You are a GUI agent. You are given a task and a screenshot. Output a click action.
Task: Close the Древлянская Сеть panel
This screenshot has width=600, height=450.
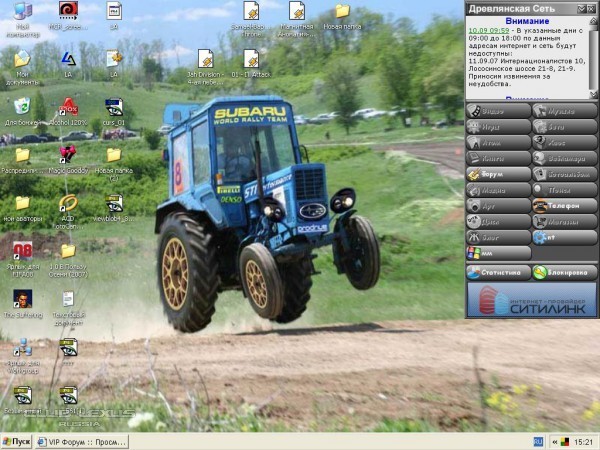tap(591, 8)
